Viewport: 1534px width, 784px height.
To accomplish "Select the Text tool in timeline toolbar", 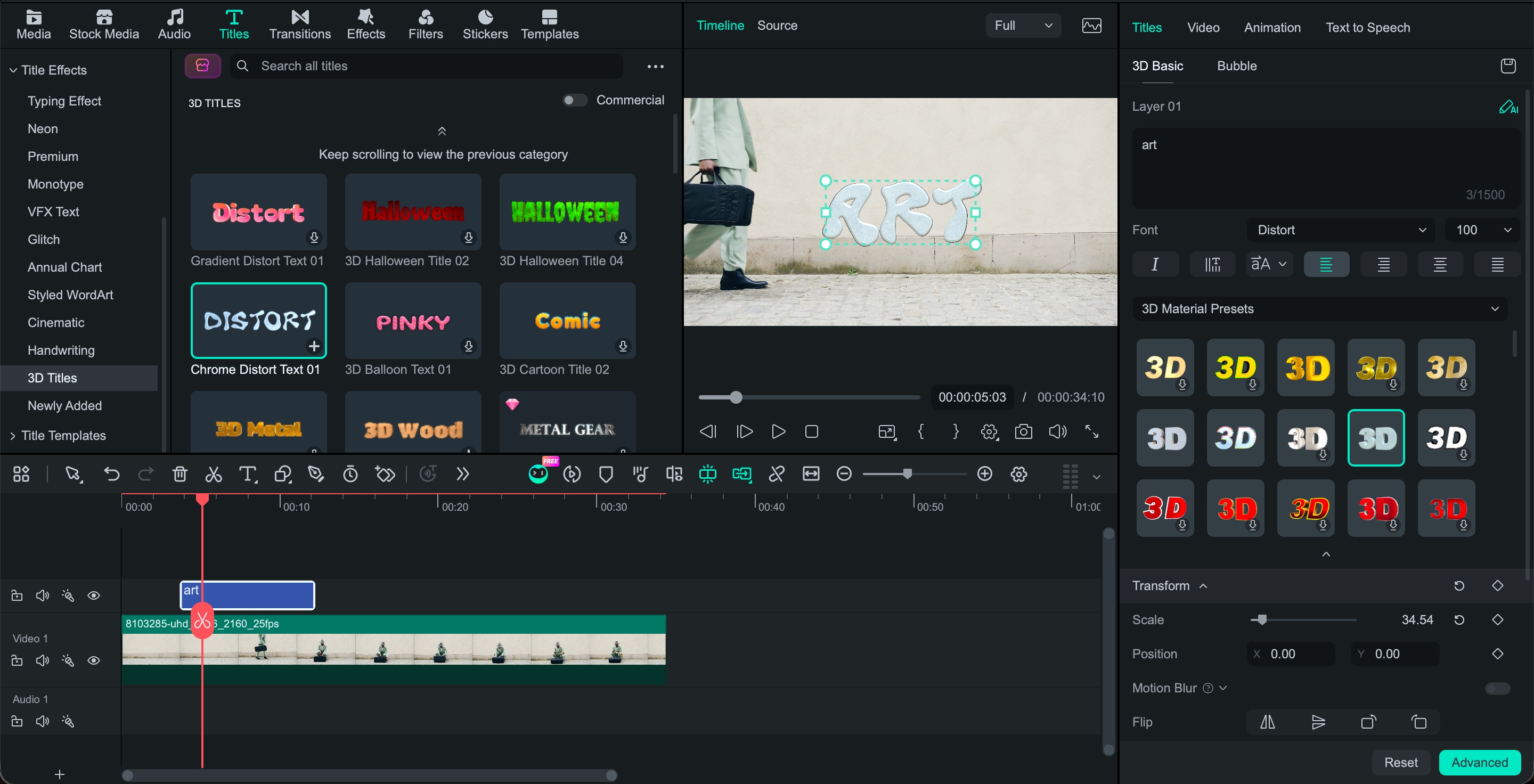I will [248, 475].
